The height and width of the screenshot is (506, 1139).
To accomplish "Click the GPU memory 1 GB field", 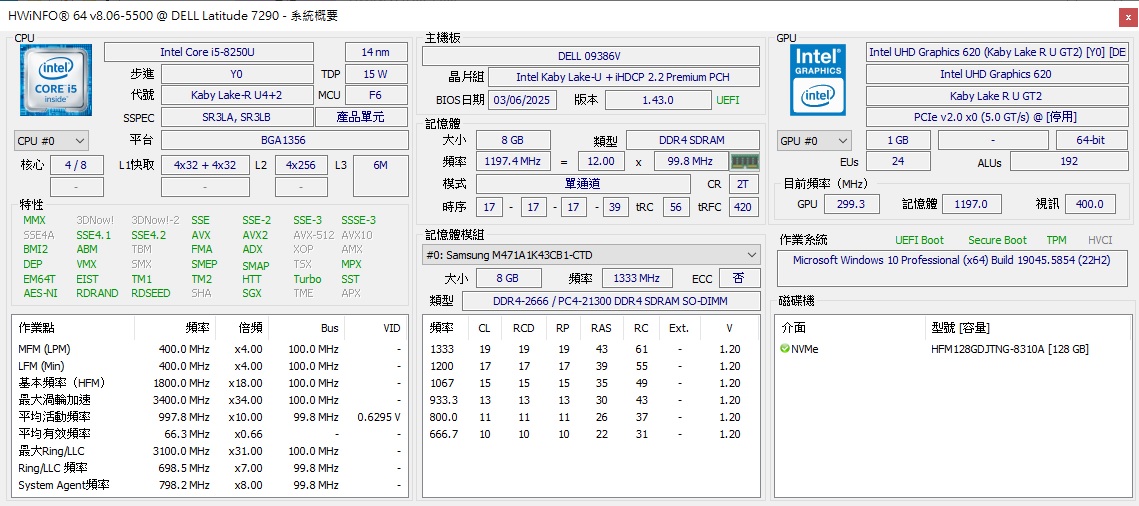I will coord(898,140).
